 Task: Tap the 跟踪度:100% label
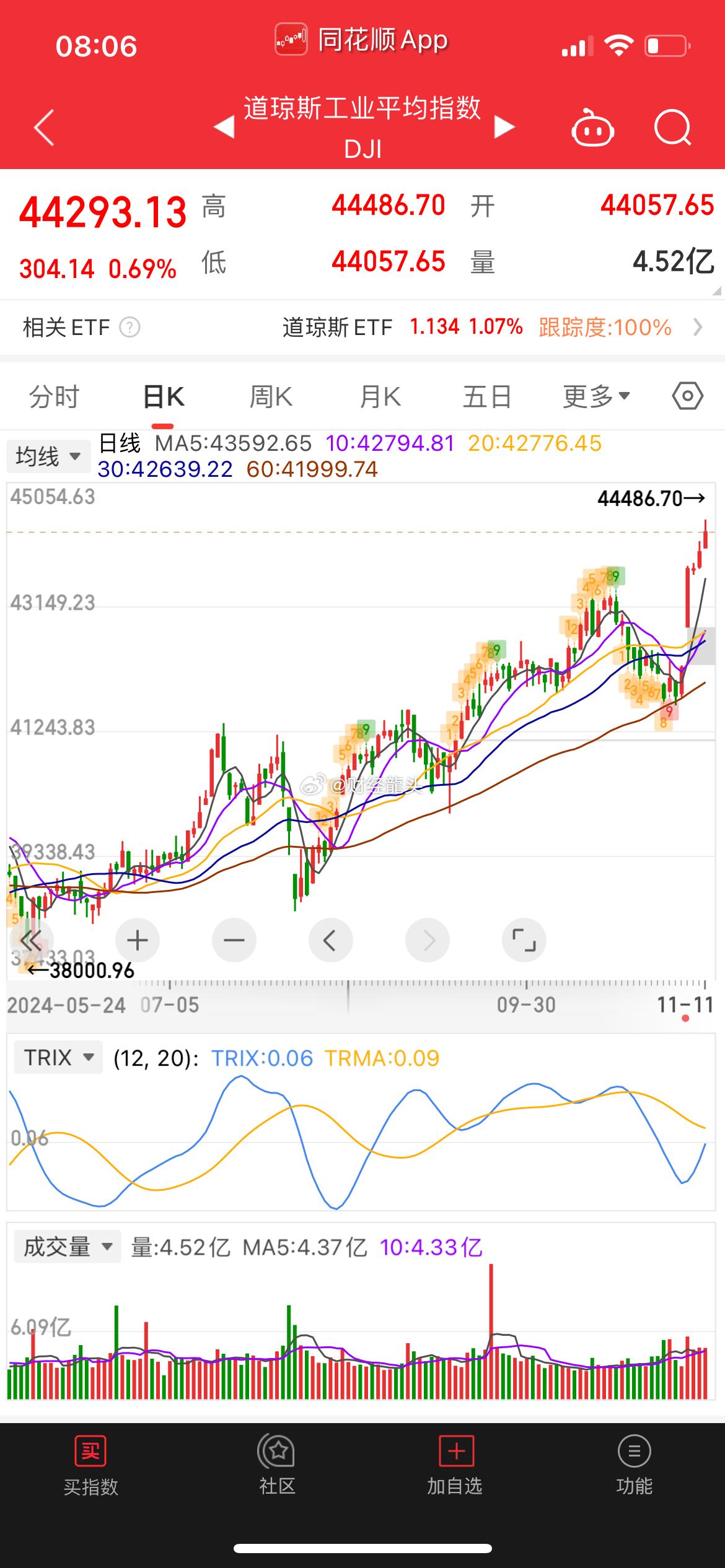605,327
